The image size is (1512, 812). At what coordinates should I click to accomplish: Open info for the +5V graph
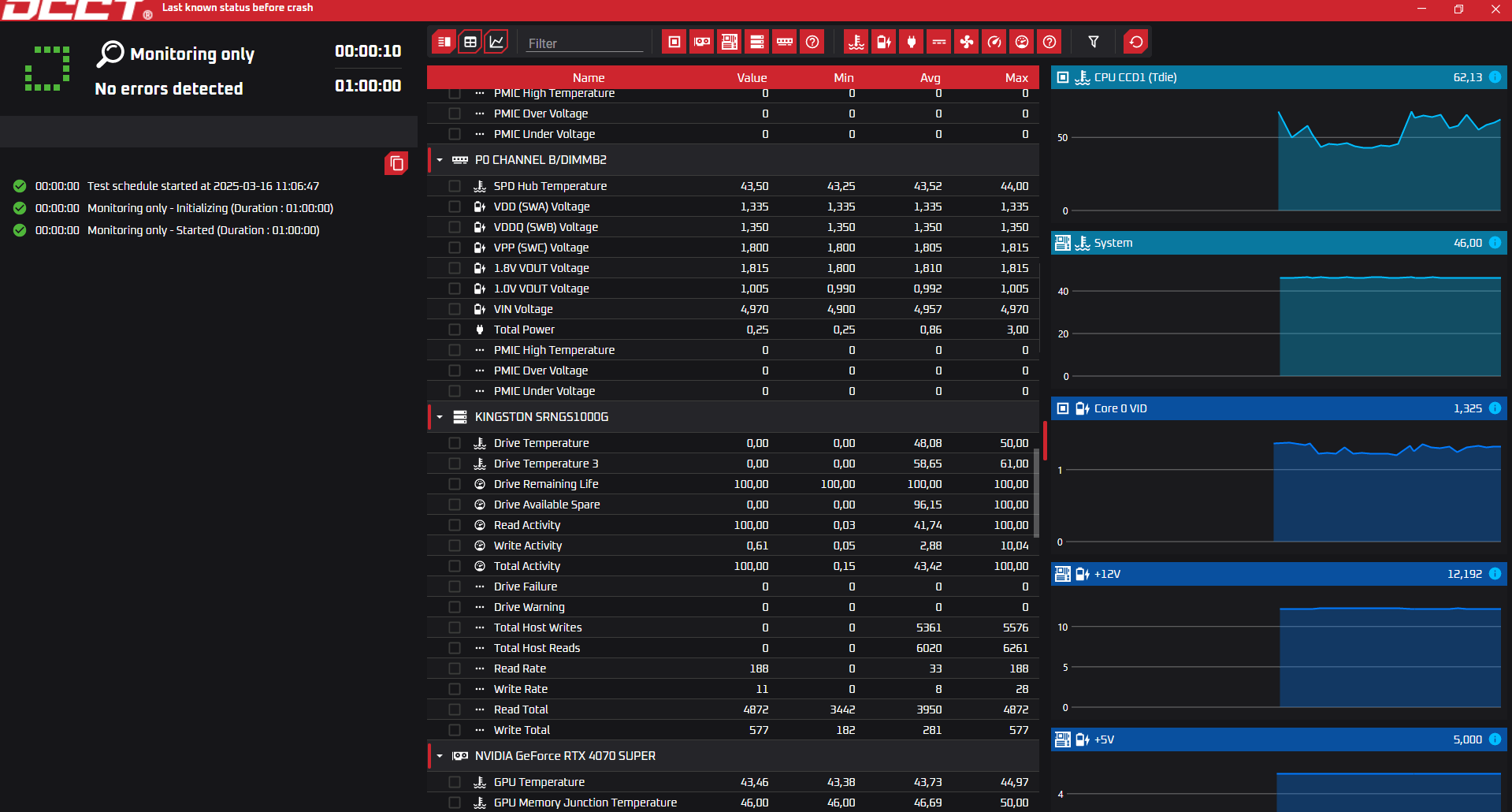pos(1495,739)
